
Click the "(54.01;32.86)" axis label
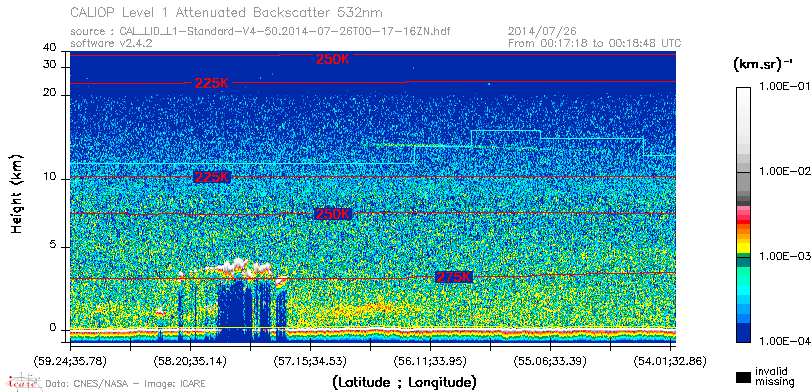(670, 360)
